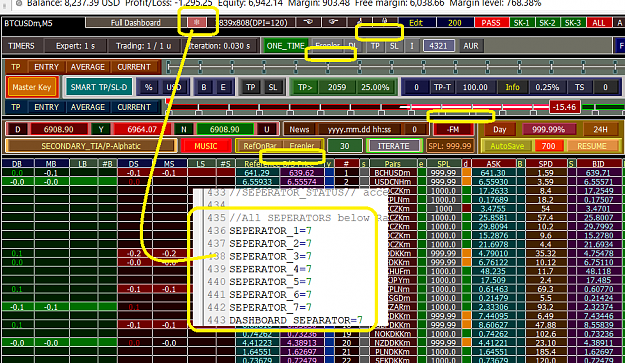
Task: Click the 30 value field beside ITERATE
Action: 345,146
